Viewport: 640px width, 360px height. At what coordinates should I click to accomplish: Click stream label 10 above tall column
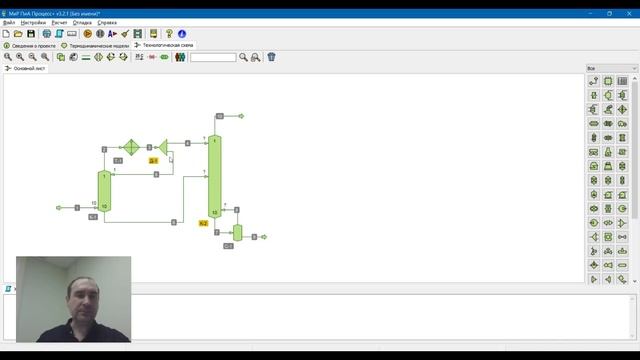220,116
